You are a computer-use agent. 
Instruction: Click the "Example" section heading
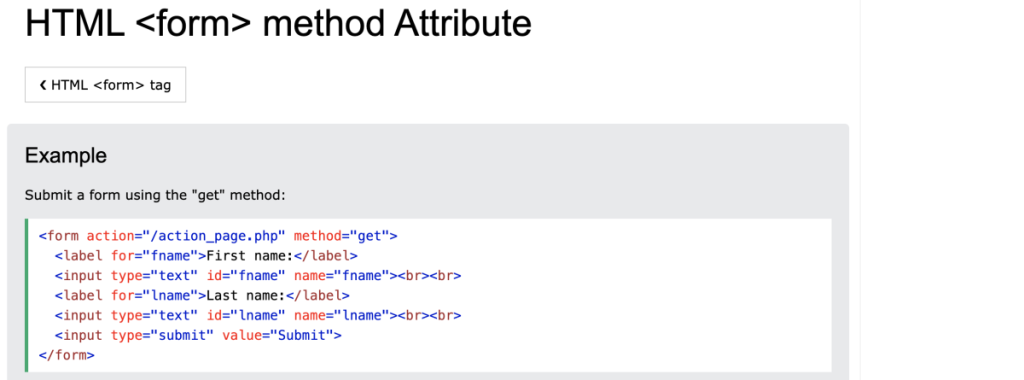click(65, 156)
